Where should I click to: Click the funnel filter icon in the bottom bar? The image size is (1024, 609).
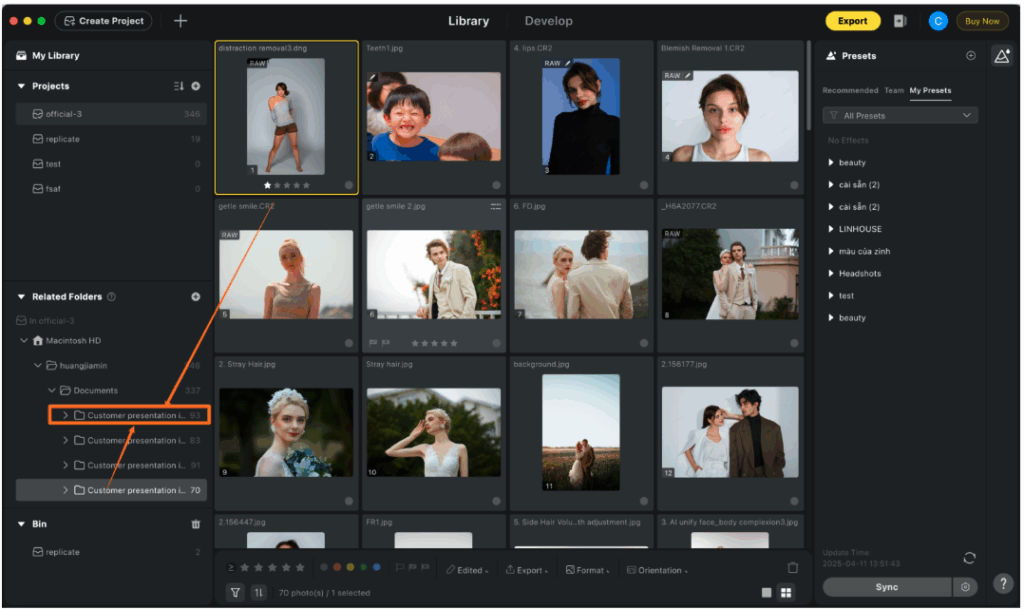[x=235, y=593]
